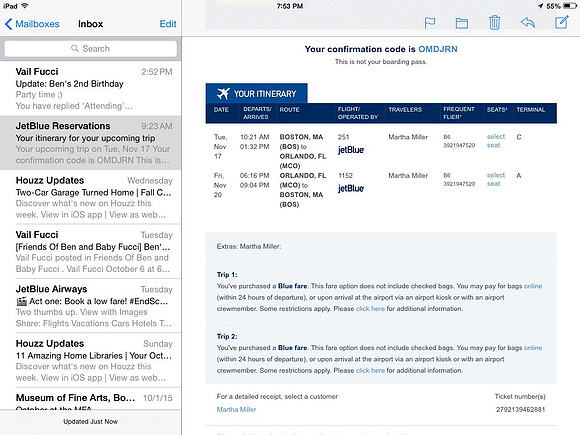Open the move-to-folder icon
The width and height of the screenshot is (580, 435).
462,23
